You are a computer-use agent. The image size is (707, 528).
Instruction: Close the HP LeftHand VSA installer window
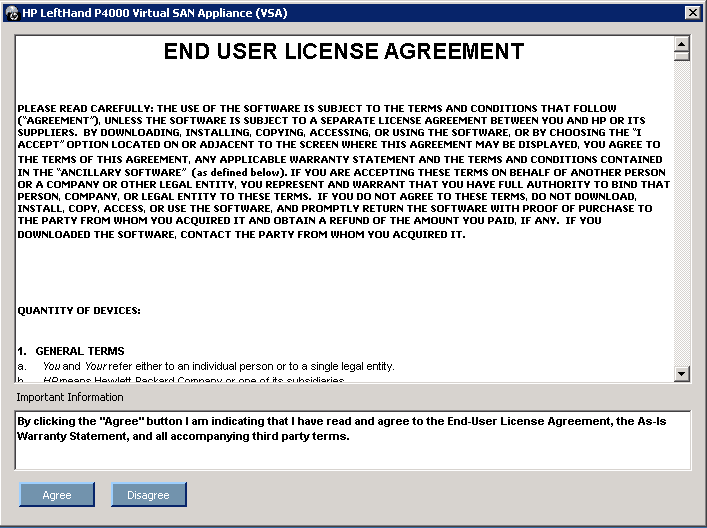pos(692,13)
